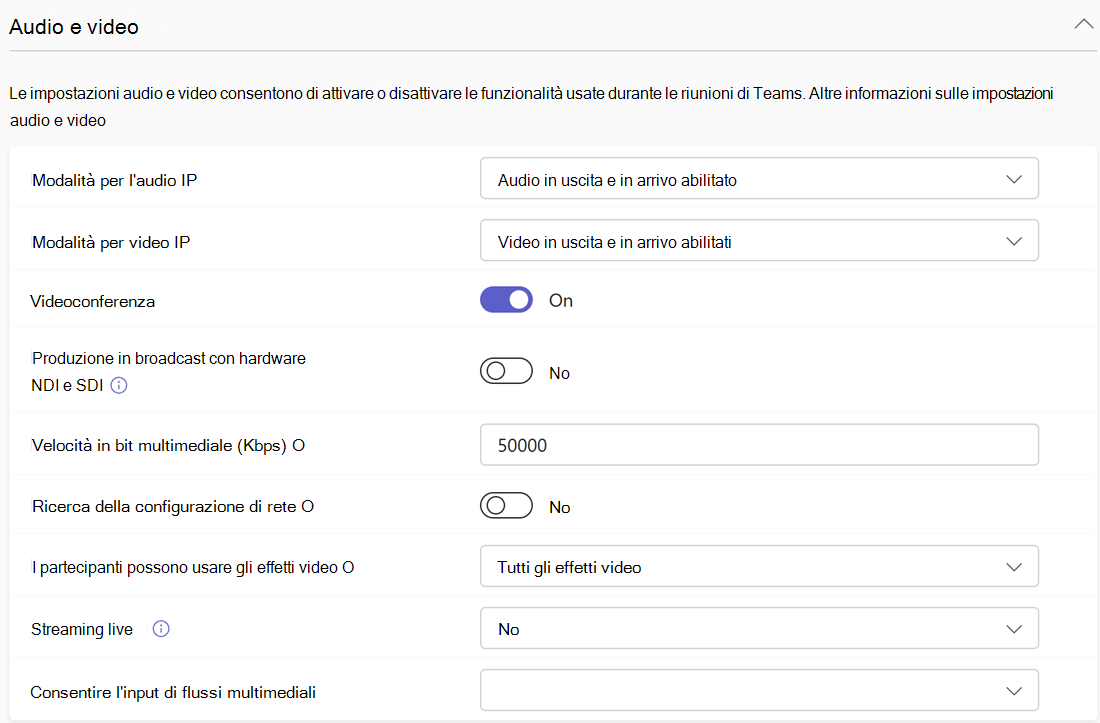
Task: Click the Ricerca della configurazione di rete label
Action: click(172, 507)
